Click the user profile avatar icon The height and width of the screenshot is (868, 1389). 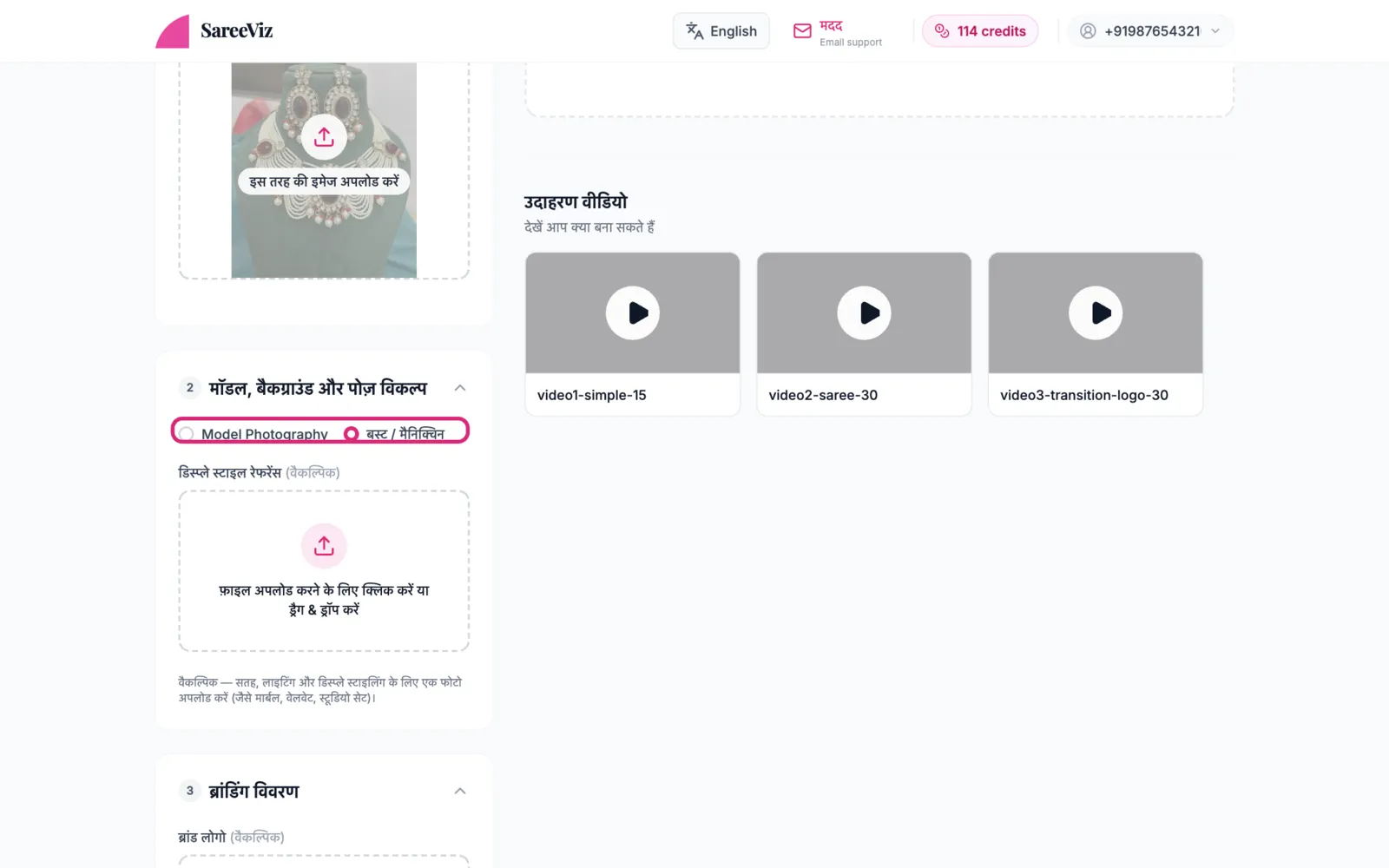click(1088, 31)
